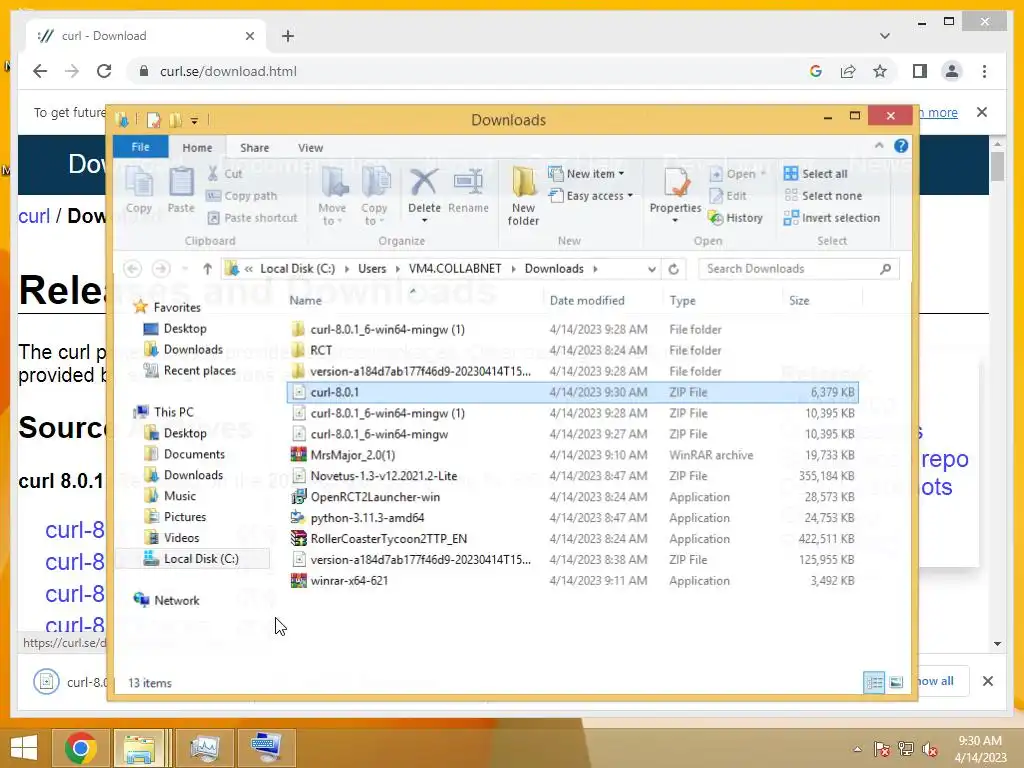
Task: Select the winrar-x64-621 application file
Action: pos(572,581)
